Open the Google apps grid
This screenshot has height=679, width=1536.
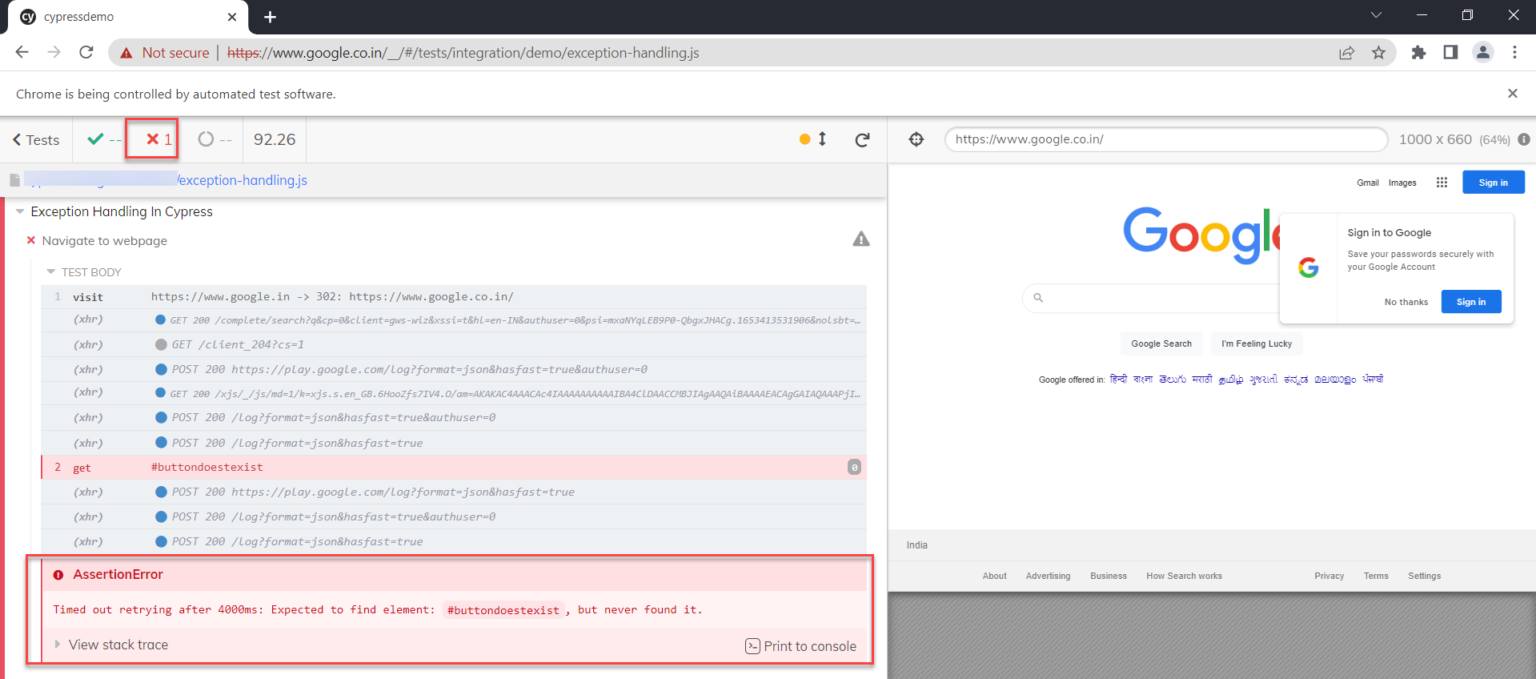(1441, 182)
